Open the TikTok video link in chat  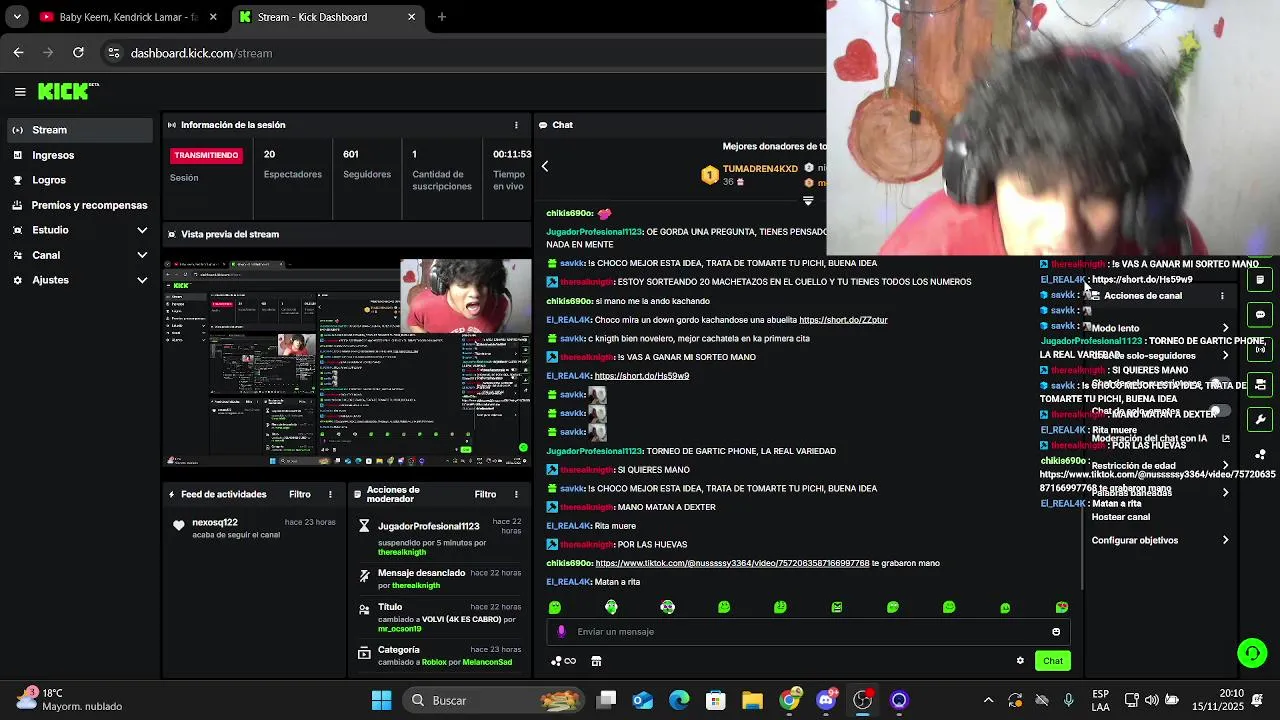(732, 563)
